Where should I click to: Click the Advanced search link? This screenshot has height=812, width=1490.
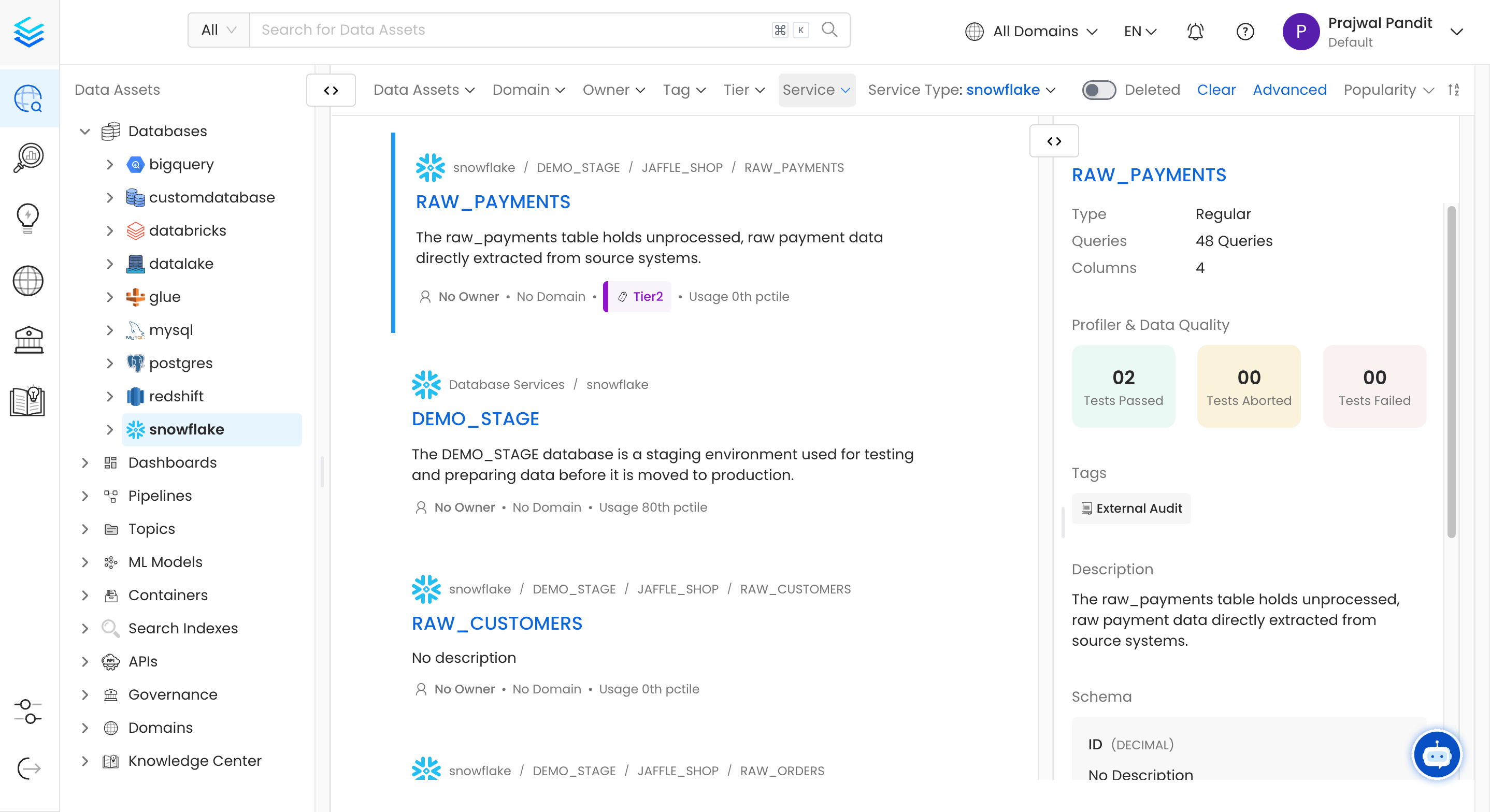click(x=1290, y=90)
